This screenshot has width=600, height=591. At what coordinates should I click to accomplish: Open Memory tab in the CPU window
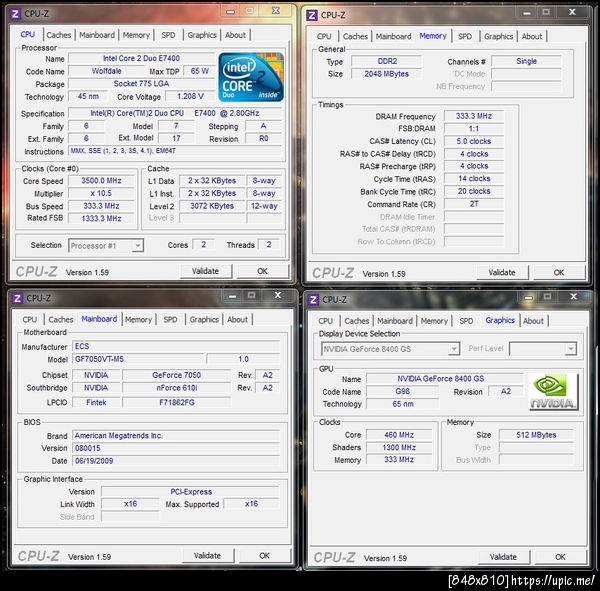tap(136, 35)
